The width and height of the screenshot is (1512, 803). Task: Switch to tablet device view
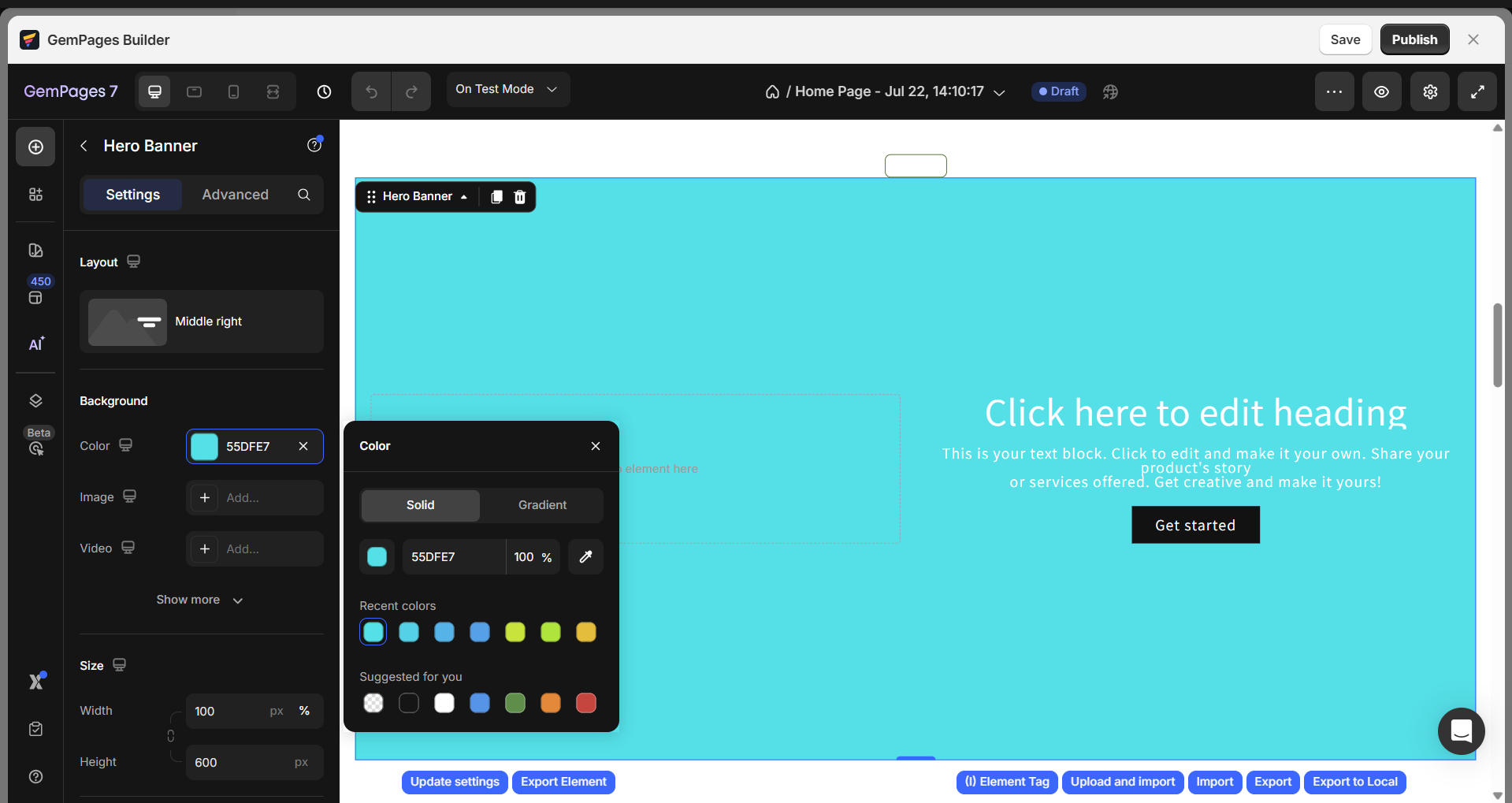(x=194, y=91)
